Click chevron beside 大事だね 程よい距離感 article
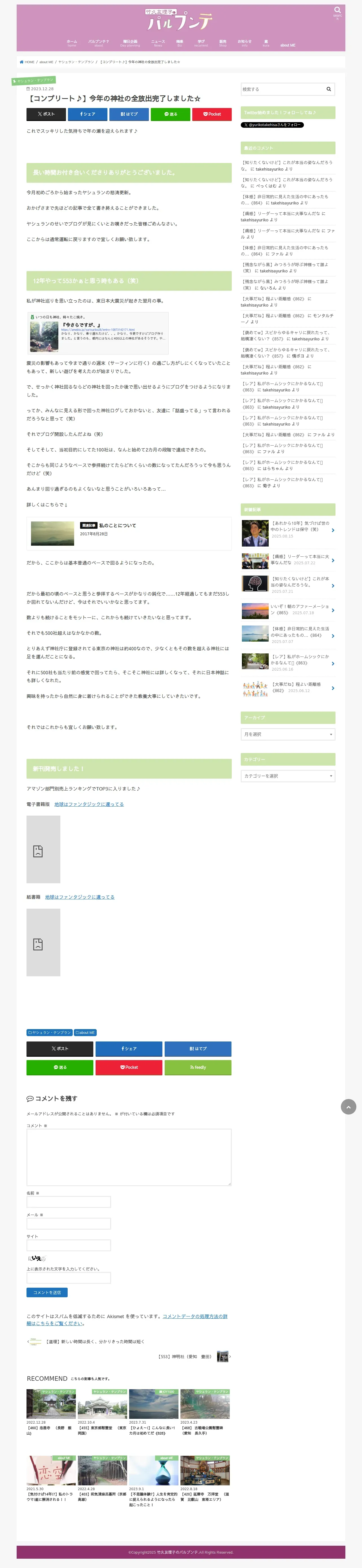Viewport: 362px width, 1568px height. tap(333, 688)
